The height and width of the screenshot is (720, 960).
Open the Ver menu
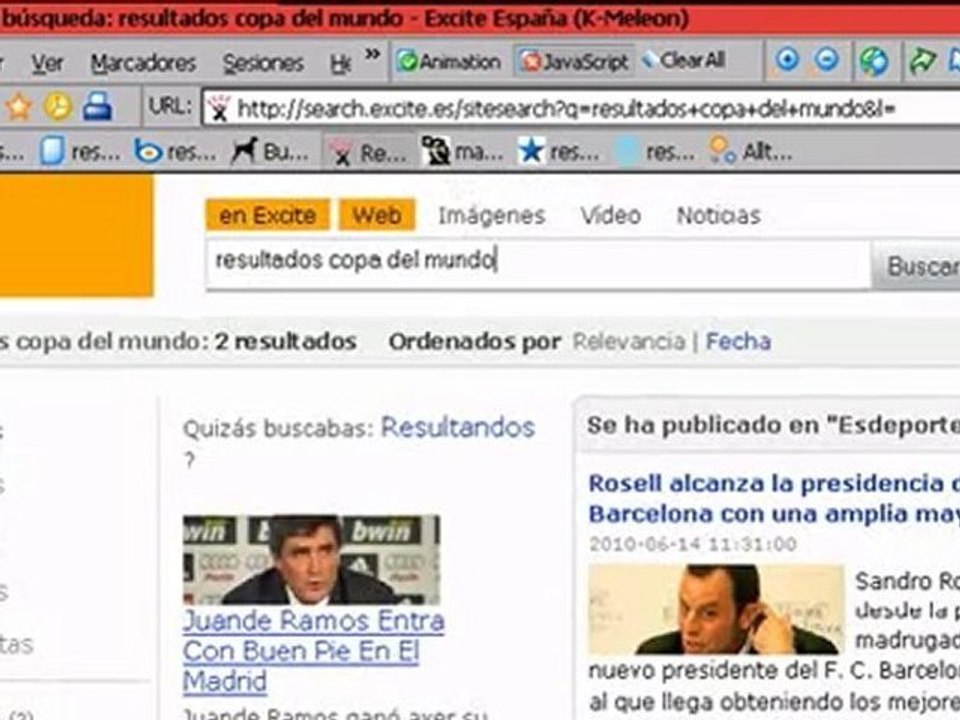click(x=47, y=63)
